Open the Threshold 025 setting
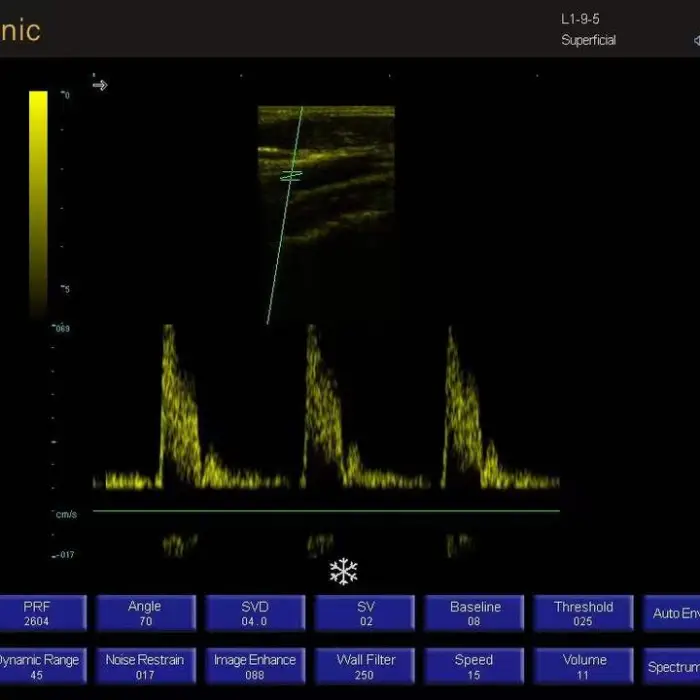 click(x=583, y=613)
